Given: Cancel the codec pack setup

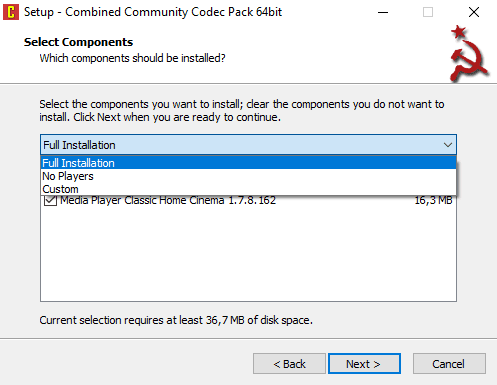Looking at the screenshot, I should pyautogui.click(x=449, y=364).
